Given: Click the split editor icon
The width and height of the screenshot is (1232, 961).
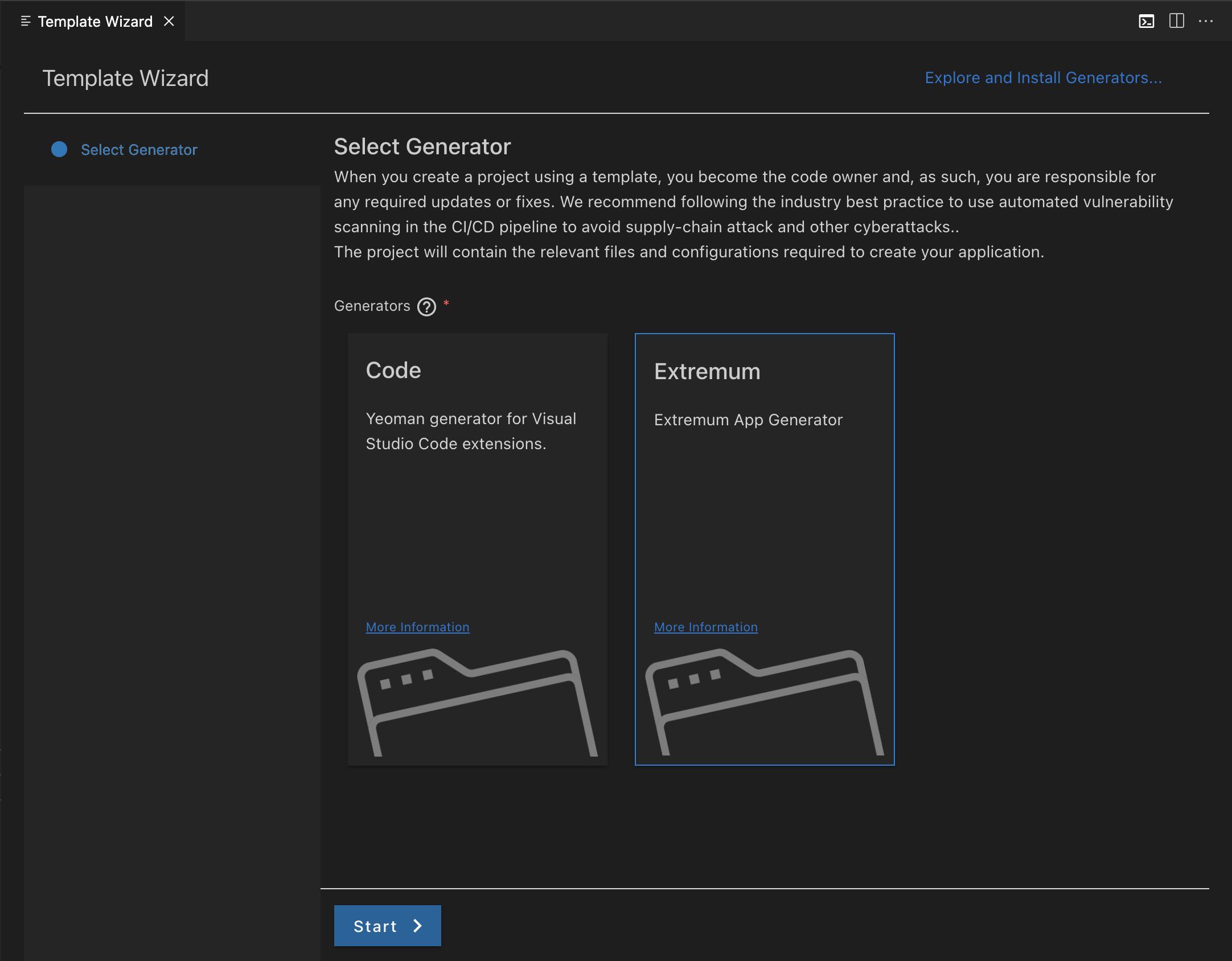Looking at the screenshot, I should click(x=1176, y=22).
